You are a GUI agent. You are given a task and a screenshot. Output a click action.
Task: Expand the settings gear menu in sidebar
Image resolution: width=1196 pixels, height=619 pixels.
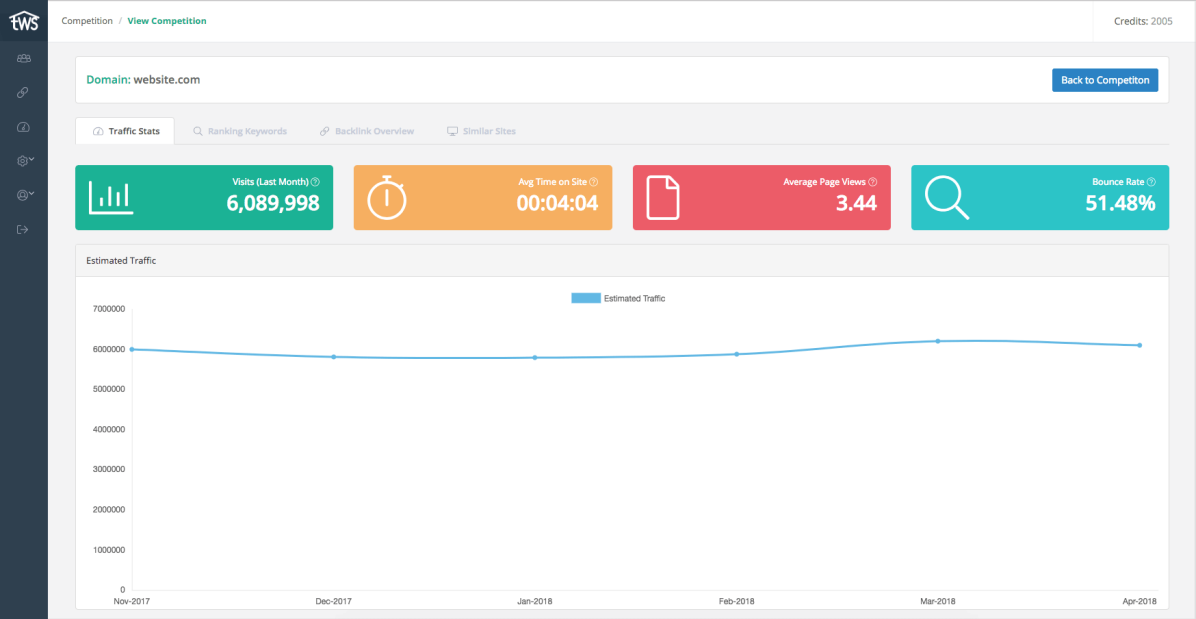click(x=25, y=161)
